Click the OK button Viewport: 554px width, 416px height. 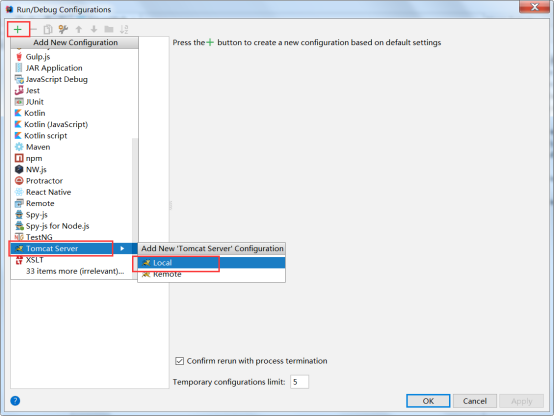428,401
